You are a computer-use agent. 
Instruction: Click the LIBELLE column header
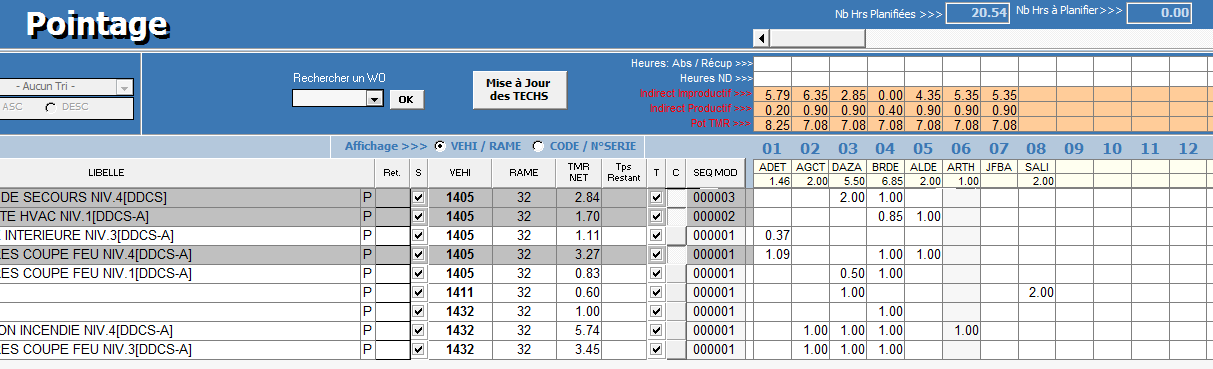click(106, 173)
